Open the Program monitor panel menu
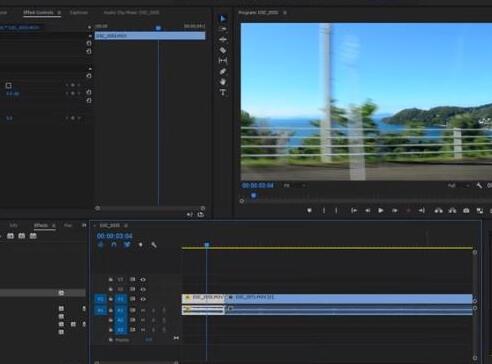Screen dimensions: 492x364 click(x=285, y=13)
